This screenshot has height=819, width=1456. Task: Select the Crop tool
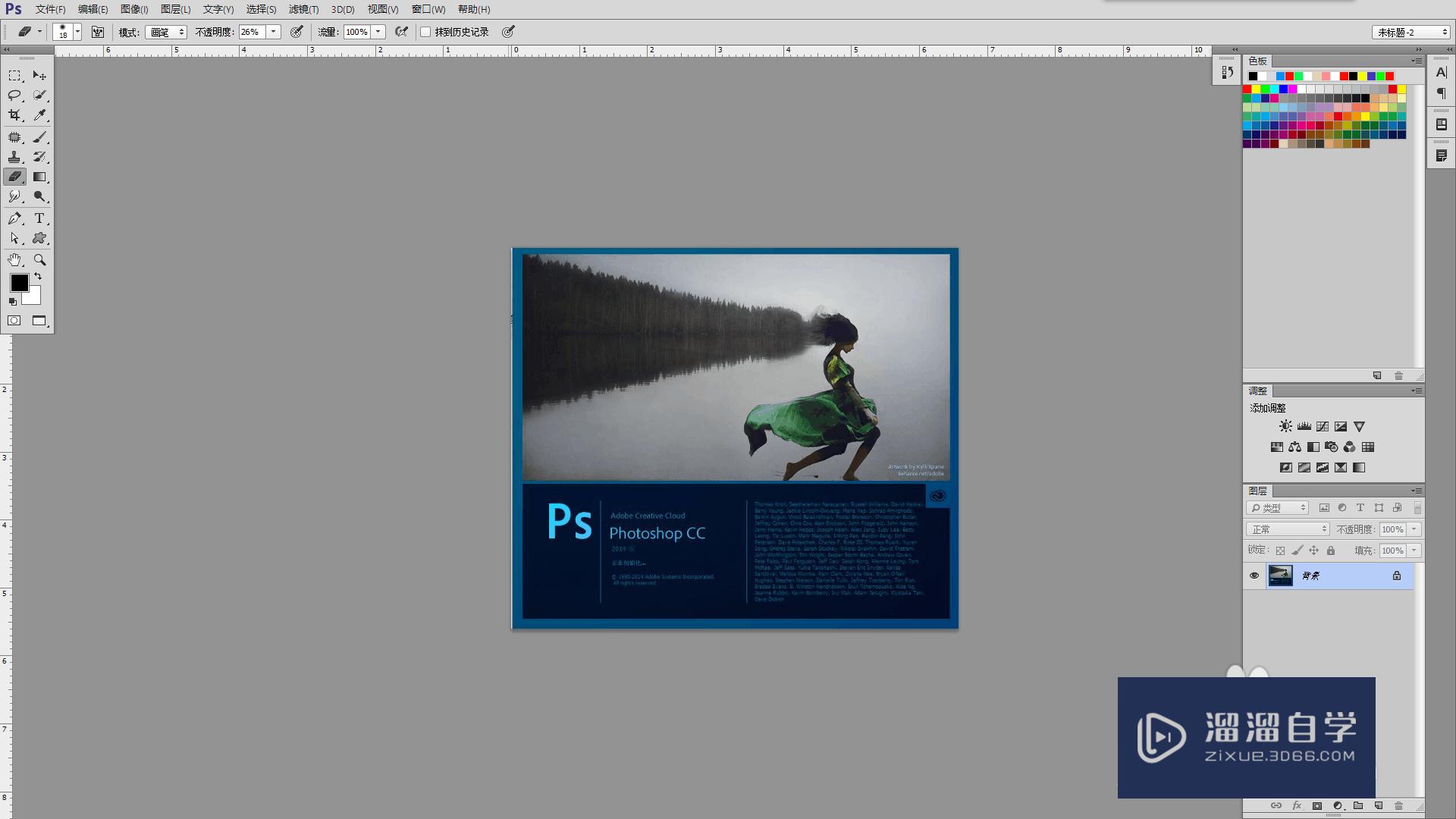click(x=14, y=115)
